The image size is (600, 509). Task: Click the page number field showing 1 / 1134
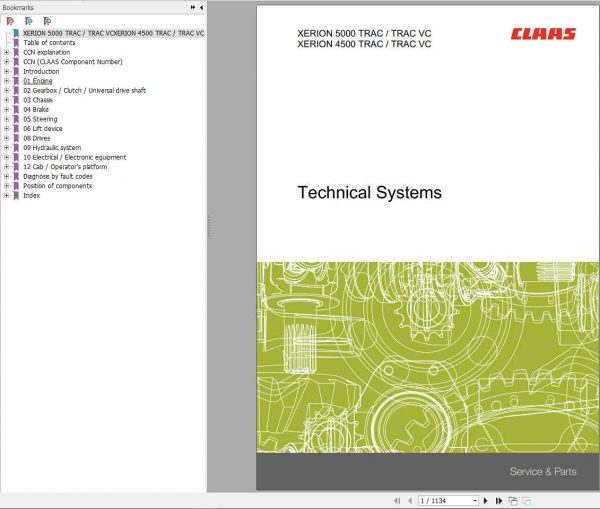click(x=445, y=501)
